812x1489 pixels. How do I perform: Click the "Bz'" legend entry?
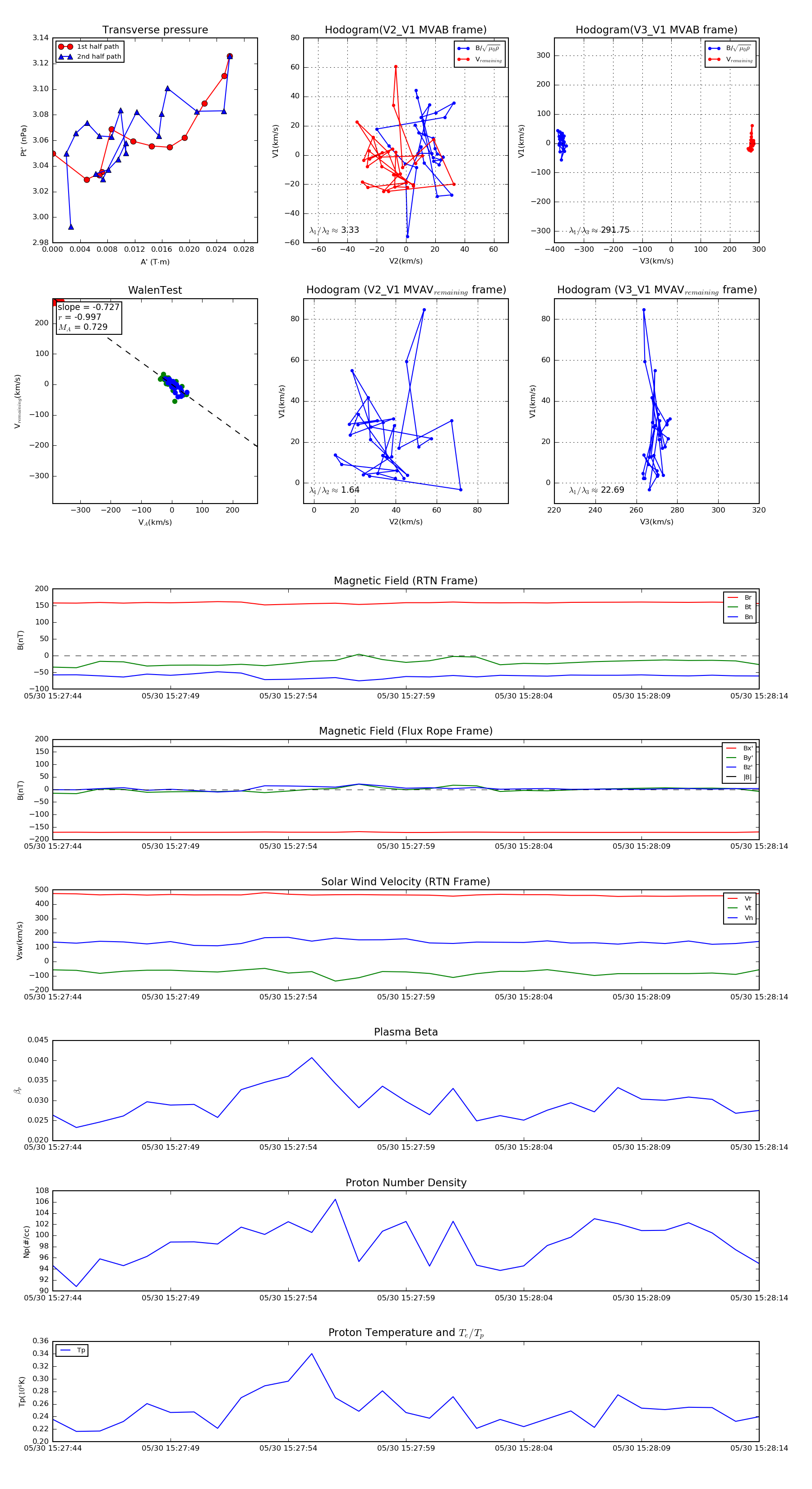[x=740, y=767]
